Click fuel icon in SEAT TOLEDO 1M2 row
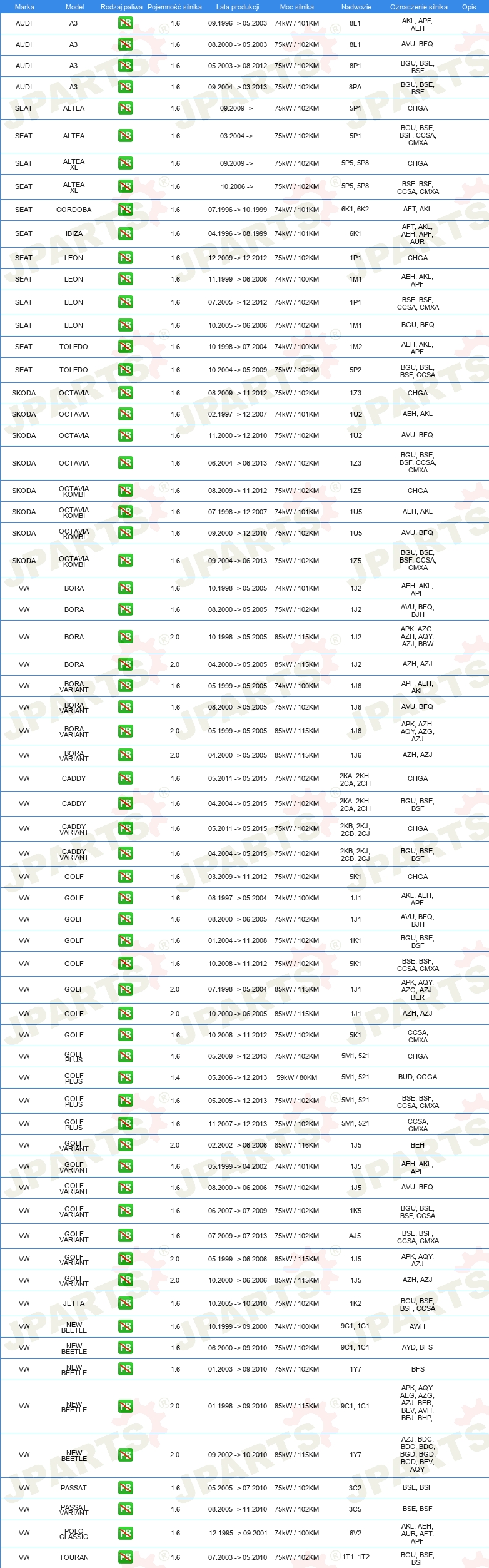The width and height of the screenshot is (489, 1568). point(125,347)
